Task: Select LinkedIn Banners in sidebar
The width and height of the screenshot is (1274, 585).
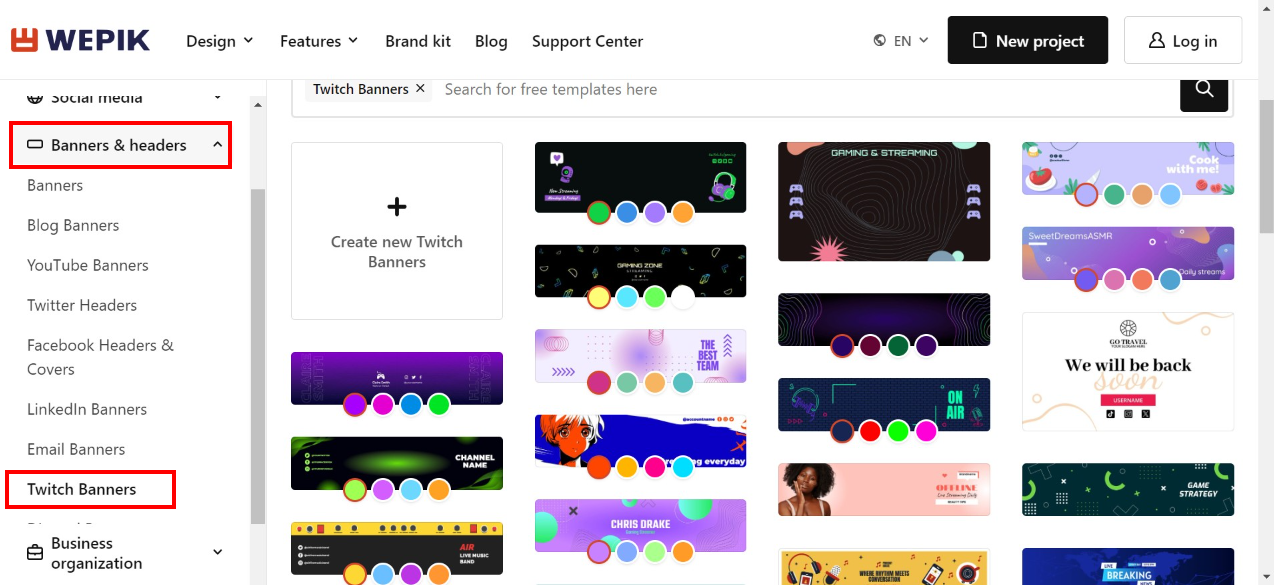Action: coord(87,409)
